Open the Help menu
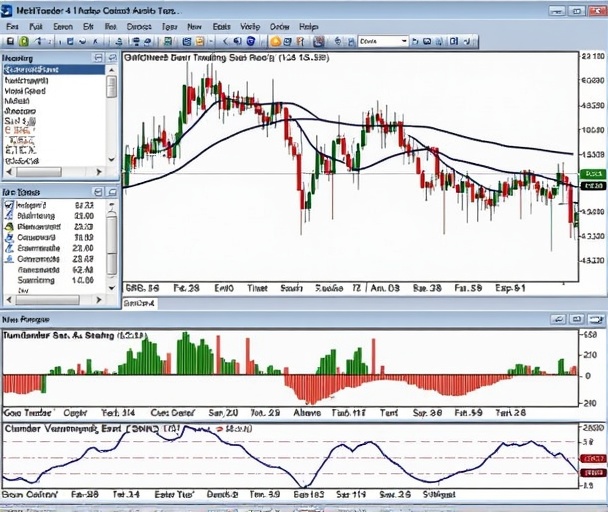This screenshot has height=512, width=608. tap(309, 25)
